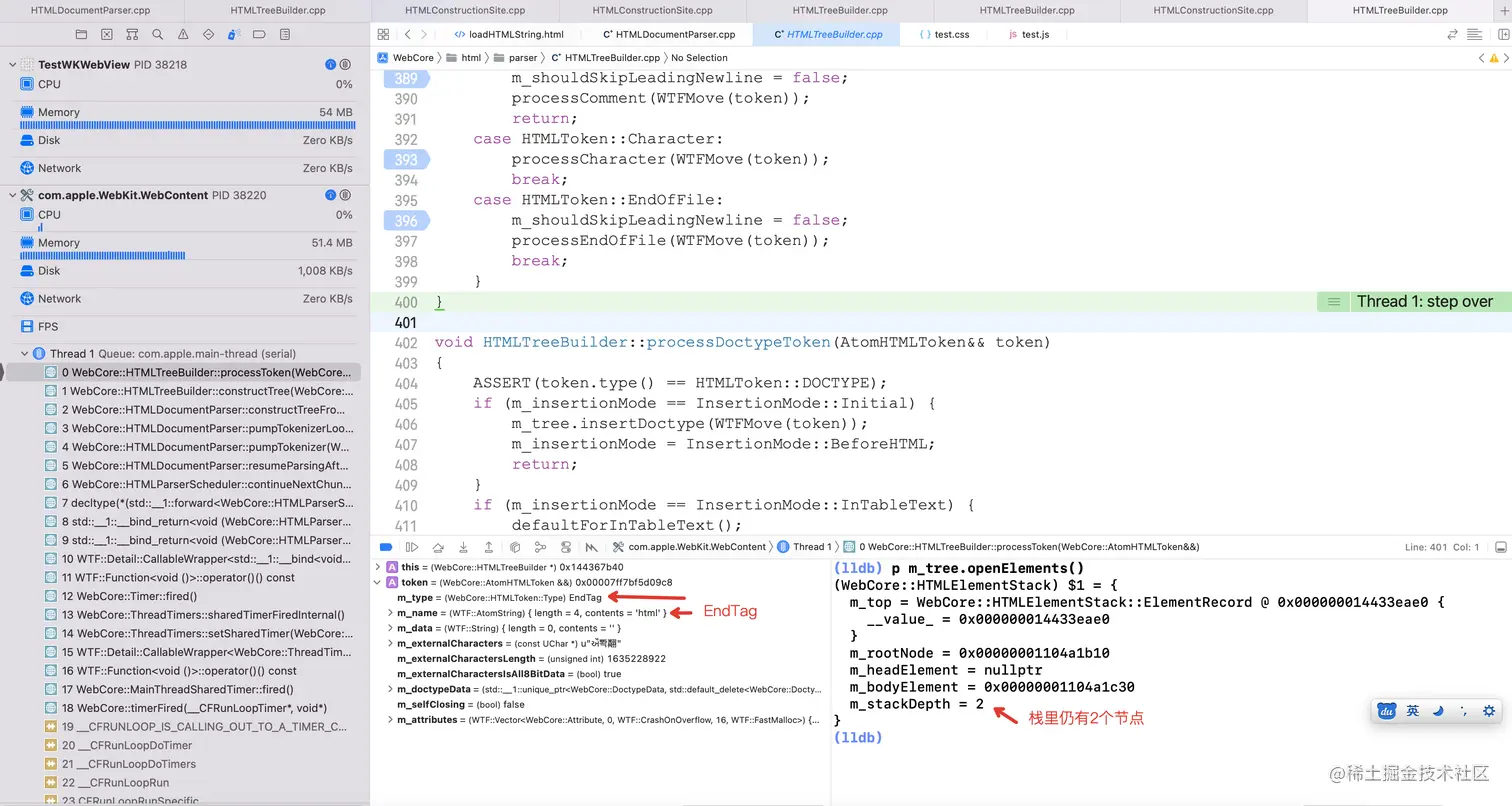This screenshot has width=1512, height=806.
Task: Toggle breakpoints activation button in debug bar
Action: click(x=386, y=547)
